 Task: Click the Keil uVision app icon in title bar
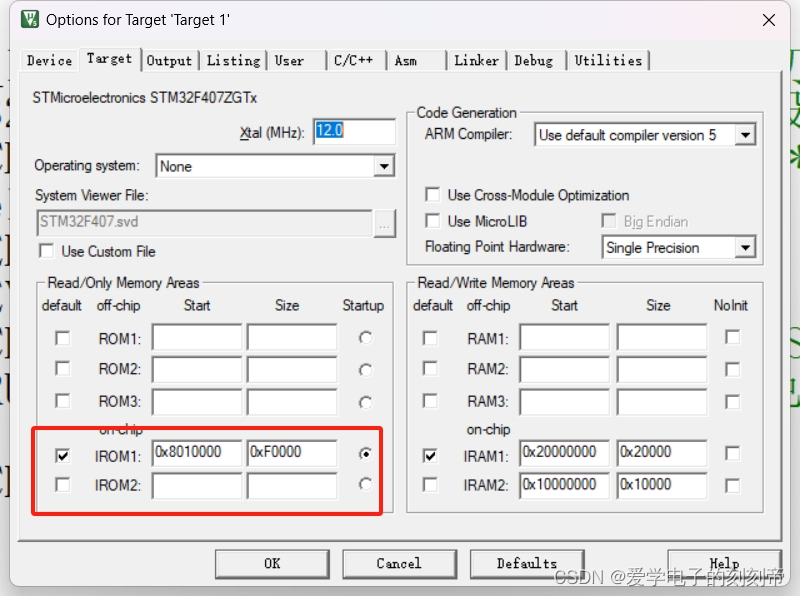click(x=30, y=19)
